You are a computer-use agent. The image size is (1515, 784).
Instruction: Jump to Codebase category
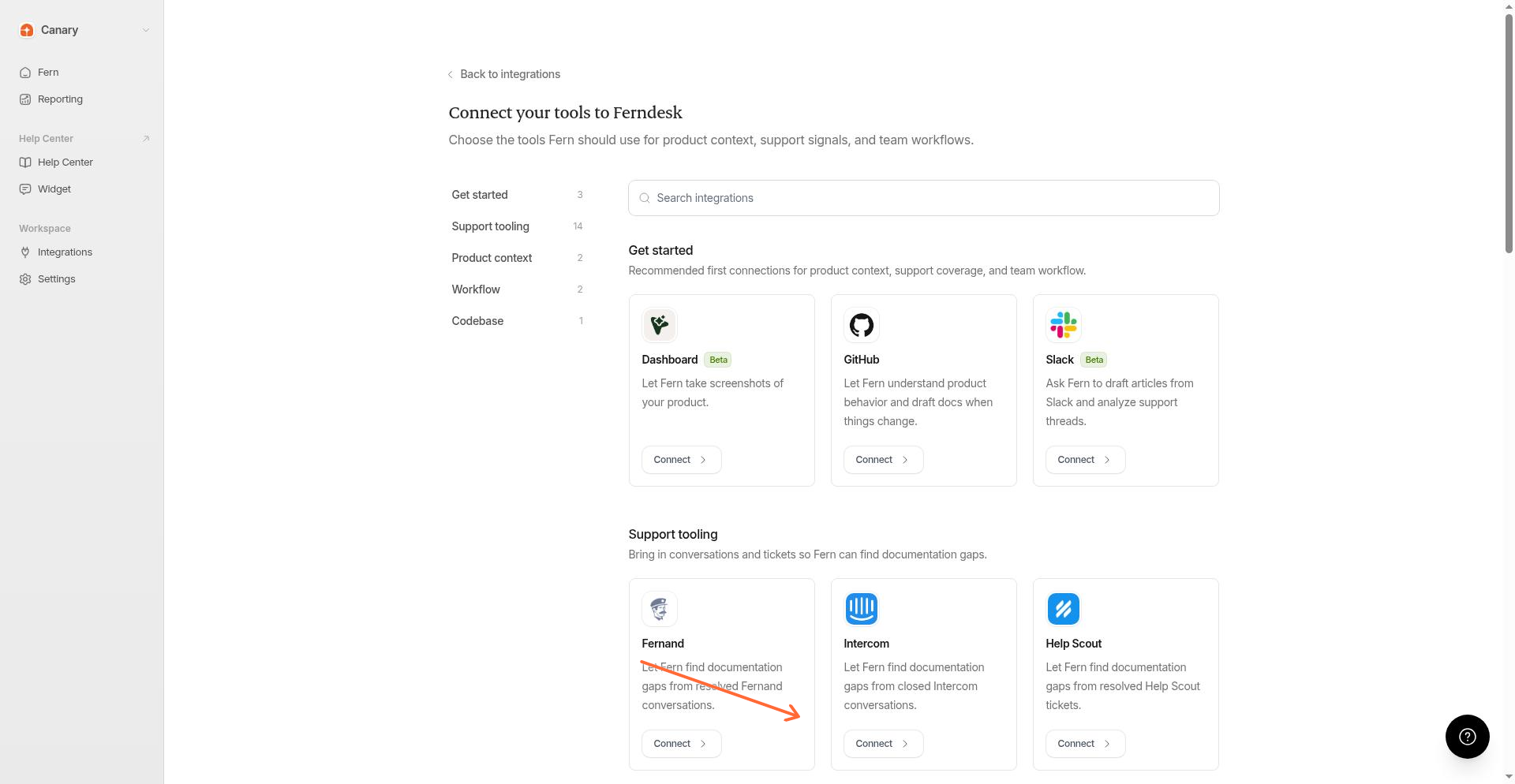[x=518, y=321]
